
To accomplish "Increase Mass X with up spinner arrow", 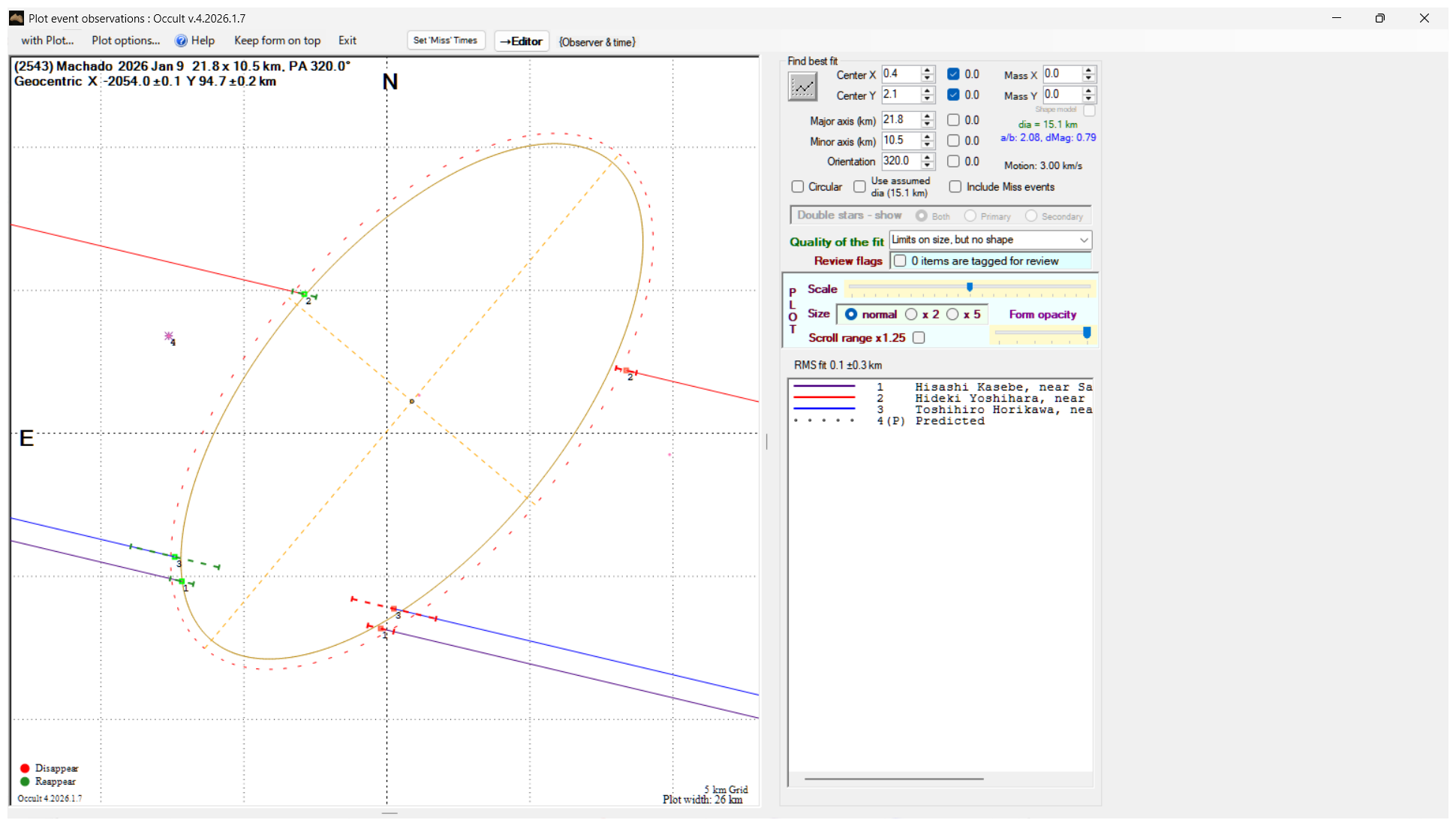I will [1089, 70].
